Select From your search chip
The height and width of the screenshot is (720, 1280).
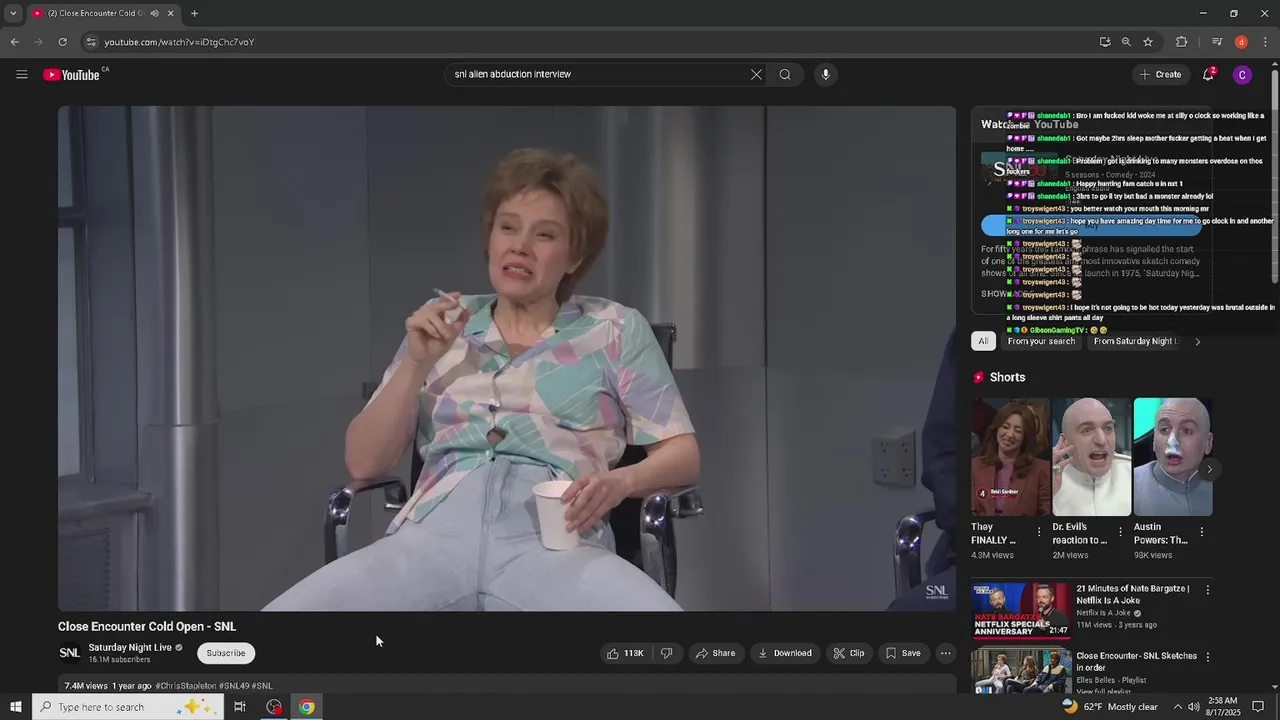pos(1041,342)
